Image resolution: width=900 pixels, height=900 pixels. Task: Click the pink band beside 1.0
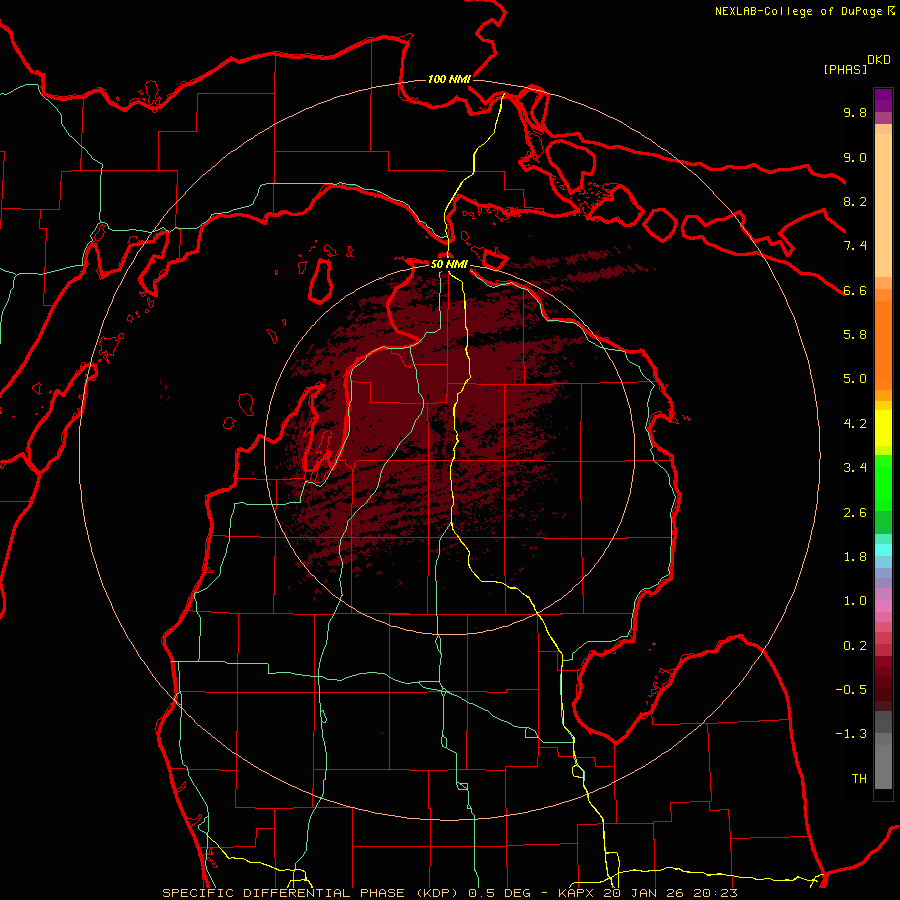tap(883, 606)
